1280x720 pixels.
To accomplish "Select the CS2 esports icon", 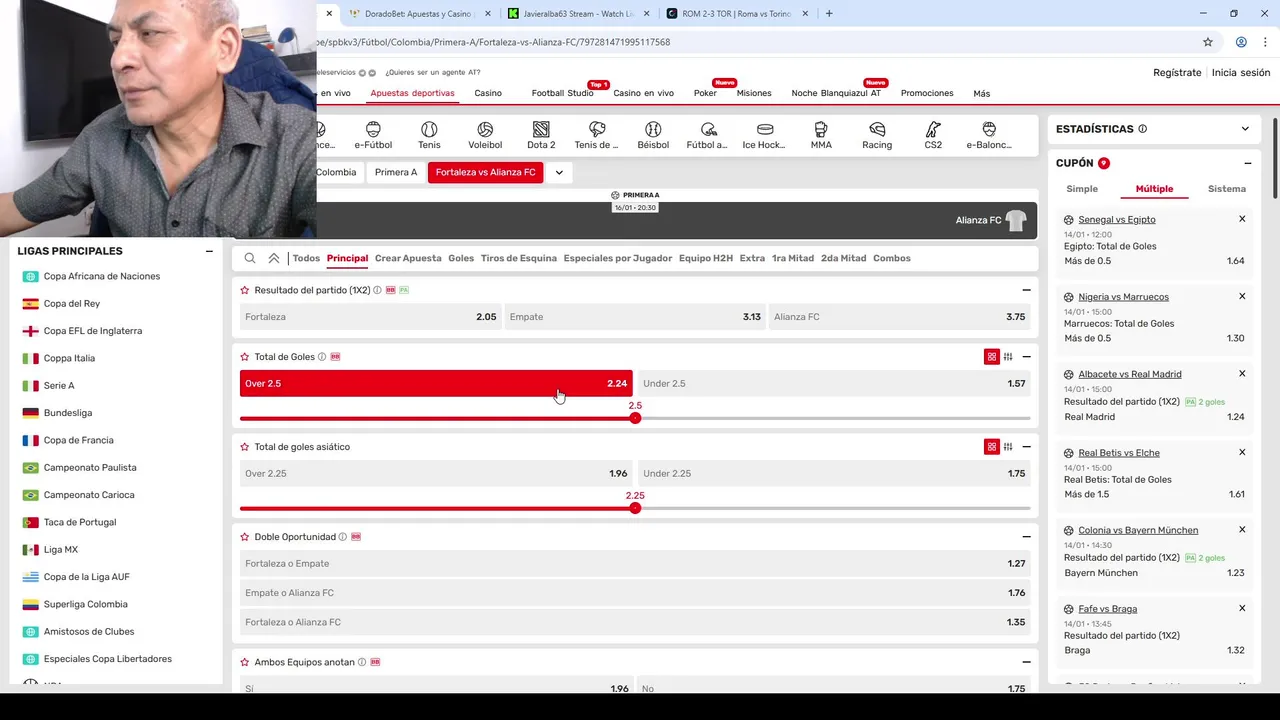I will coord(933,135).
